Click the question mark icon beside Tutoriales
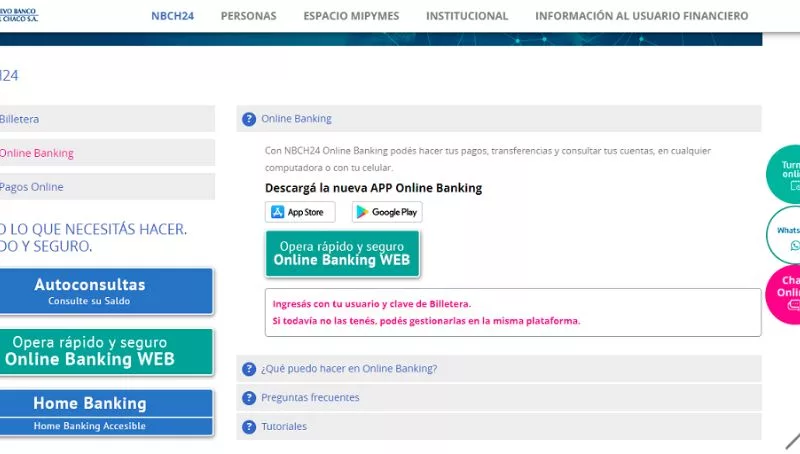800x454 pixels. (249, 426)
